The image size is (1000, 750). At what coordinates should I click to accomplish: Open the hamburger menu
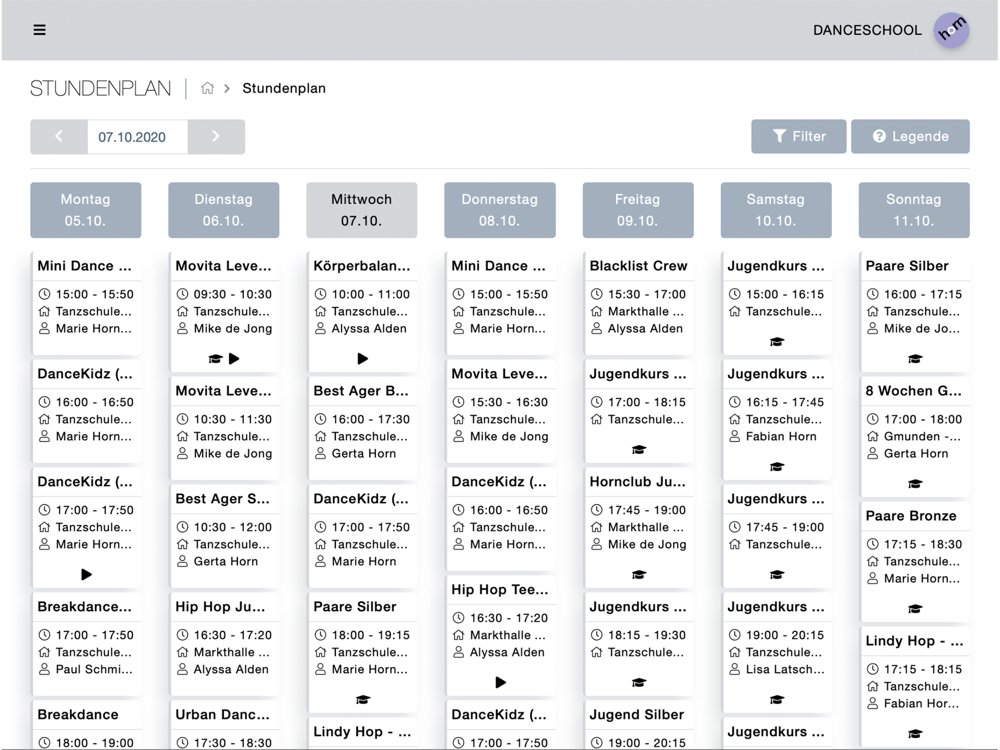coord(40,30)
